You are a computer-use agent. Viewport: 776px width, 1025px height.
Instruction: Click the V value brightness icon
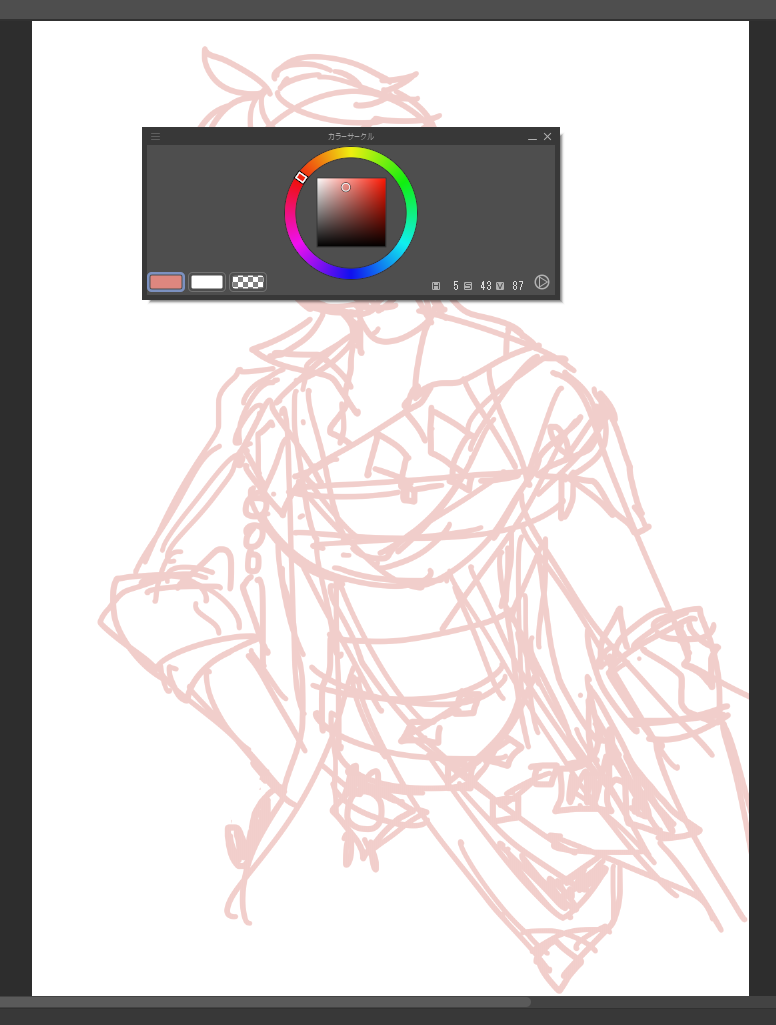click(x=500, y=286)
